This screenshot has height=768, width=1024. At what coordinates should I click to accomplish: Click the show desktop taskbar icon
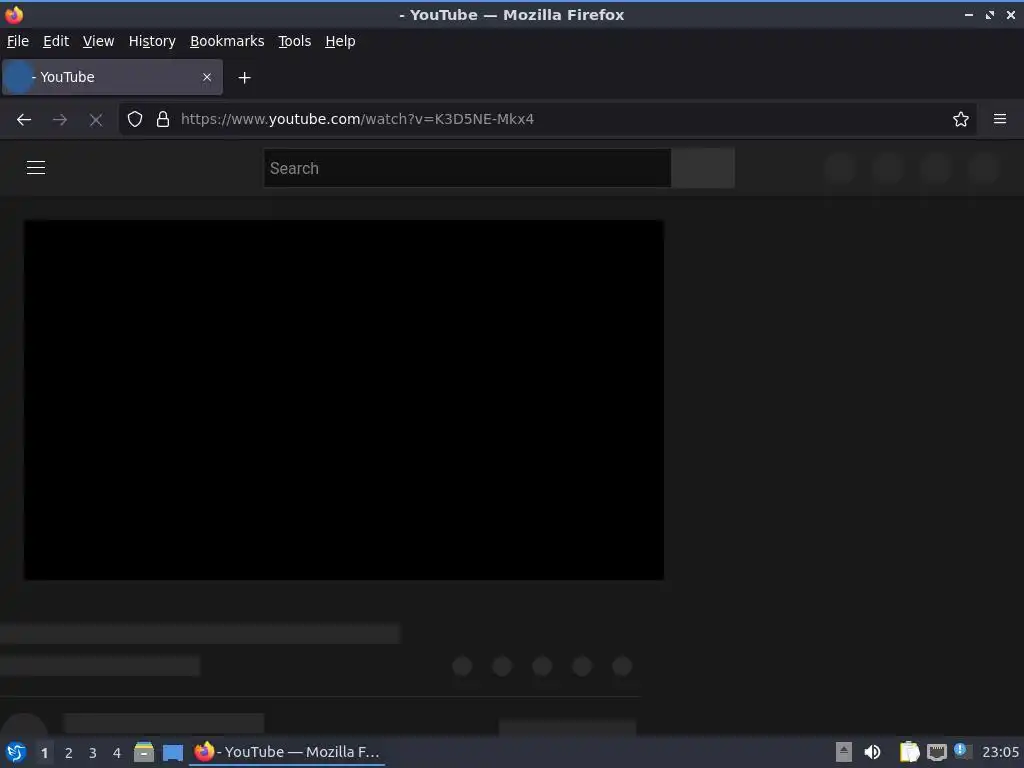(x=172, y=752)
